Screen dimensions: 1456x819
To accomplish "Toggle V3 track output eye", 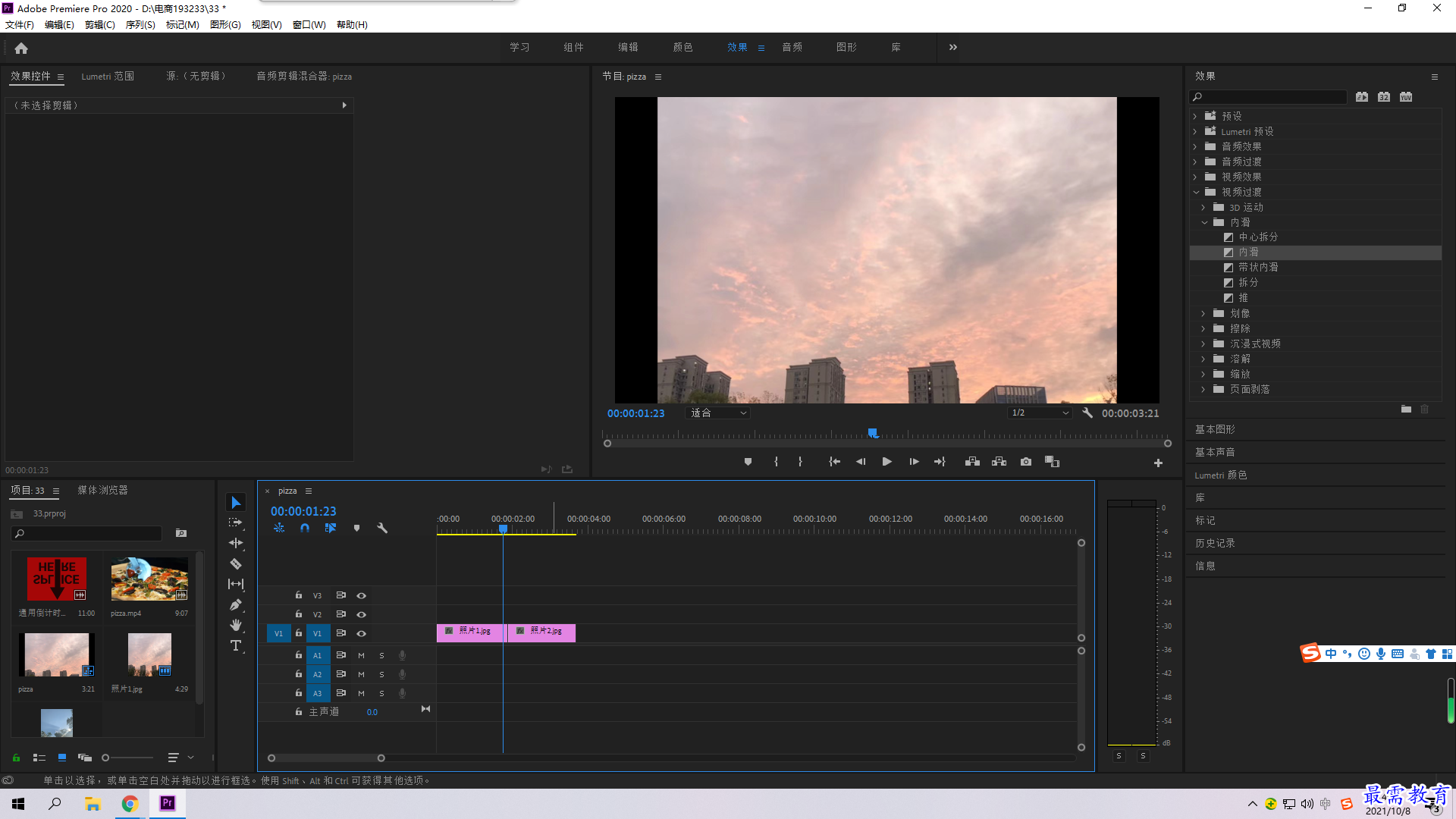I will point(362,596).
